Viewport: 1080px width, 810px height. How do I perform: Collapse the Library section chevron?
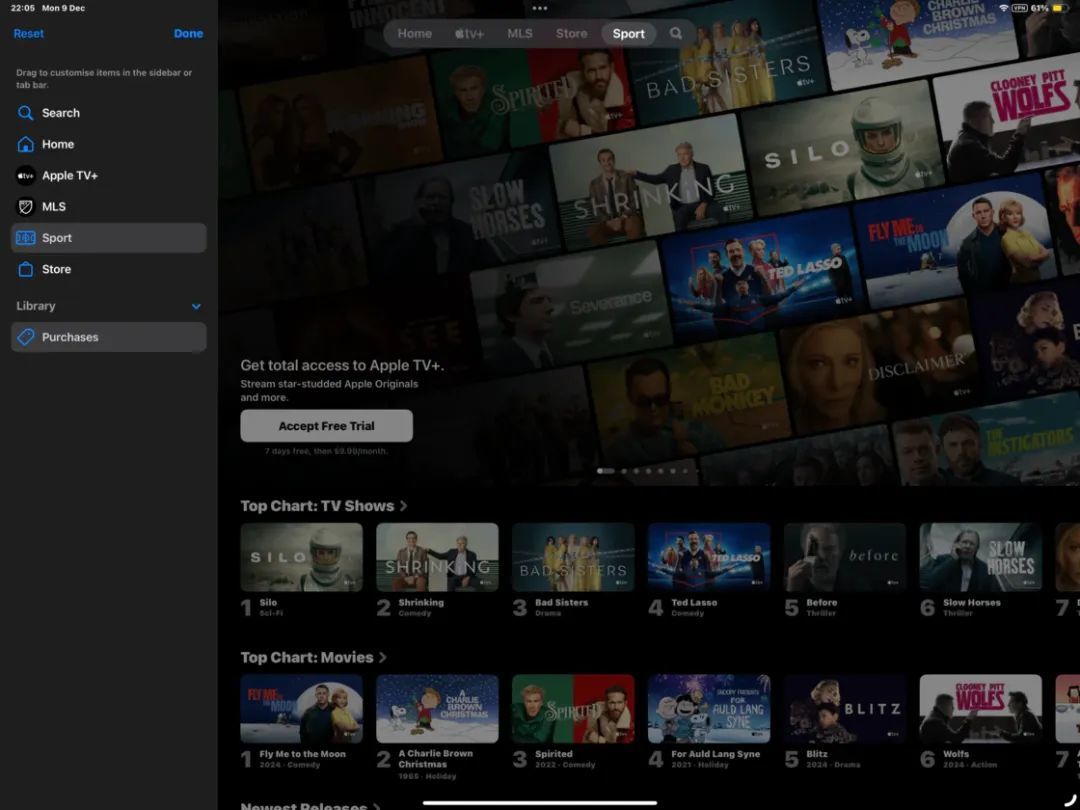pyautogui.click(x=196, y=307)
